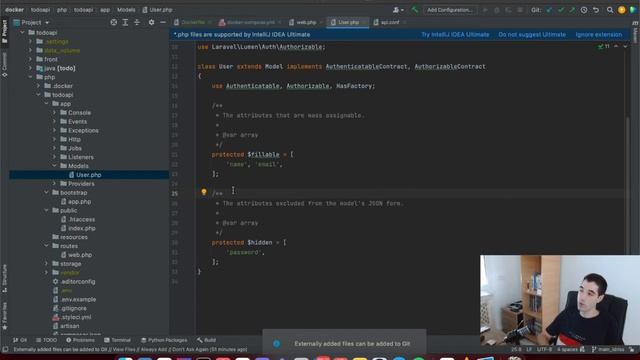Collapse the bootstrap folder

(47, 193)
